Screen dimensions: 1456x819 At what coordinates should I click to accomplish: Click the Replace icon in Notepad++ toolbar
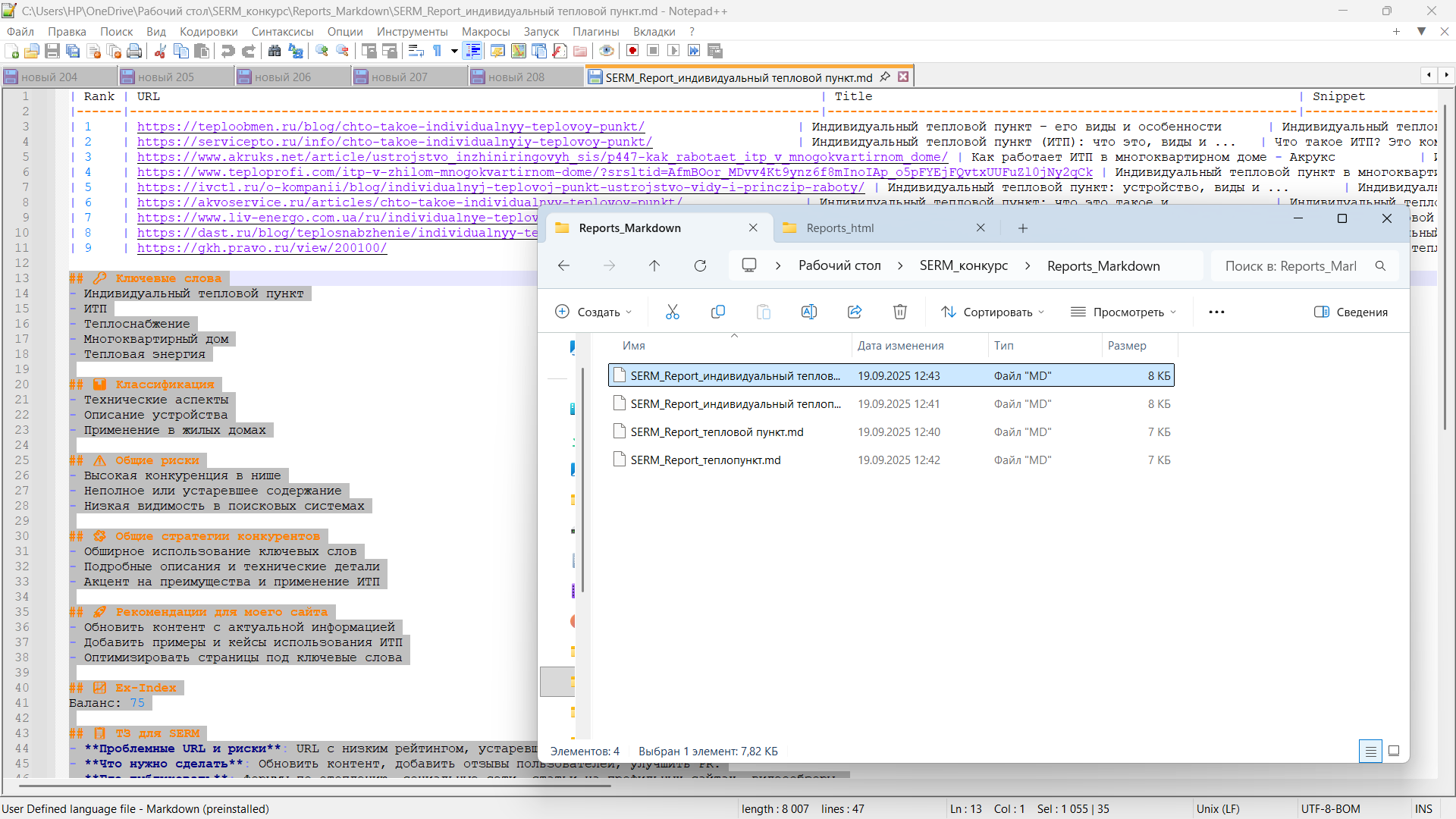coord(296,51)
